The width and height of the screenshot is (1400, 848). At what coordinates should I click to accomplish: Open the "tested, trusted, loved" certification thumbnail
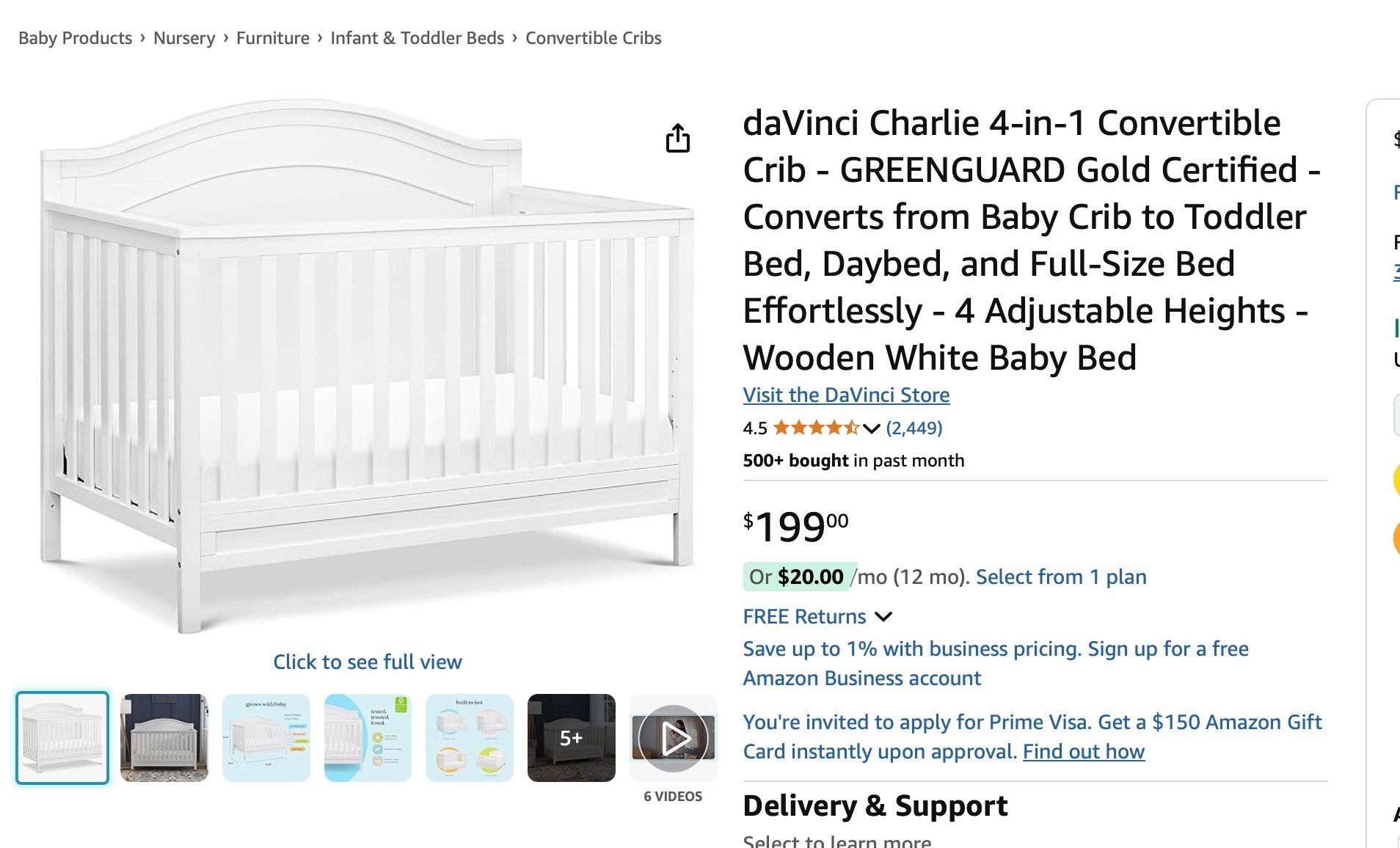[x=368, y=737]
